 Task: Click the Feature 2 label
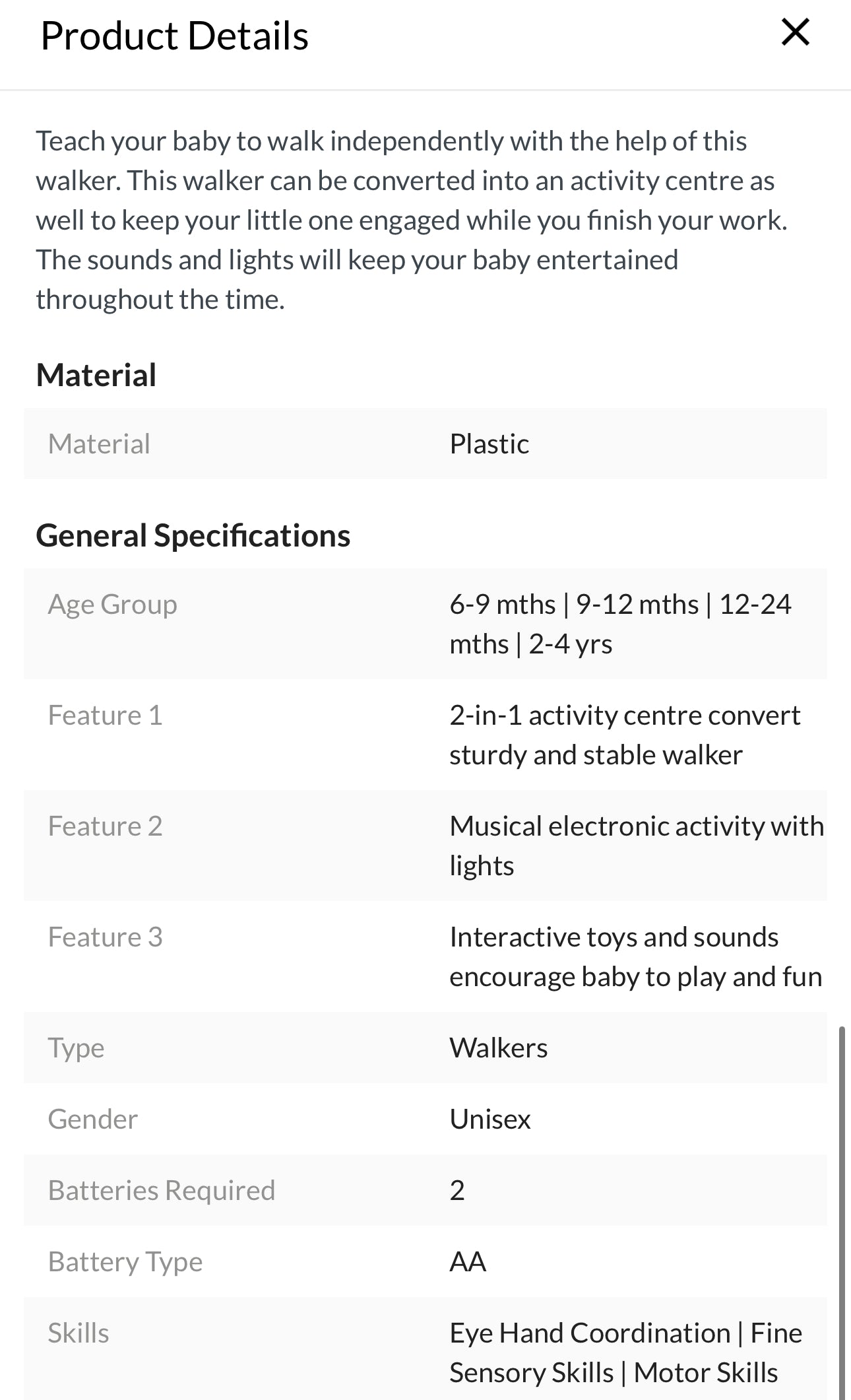(x=105, y=826)
